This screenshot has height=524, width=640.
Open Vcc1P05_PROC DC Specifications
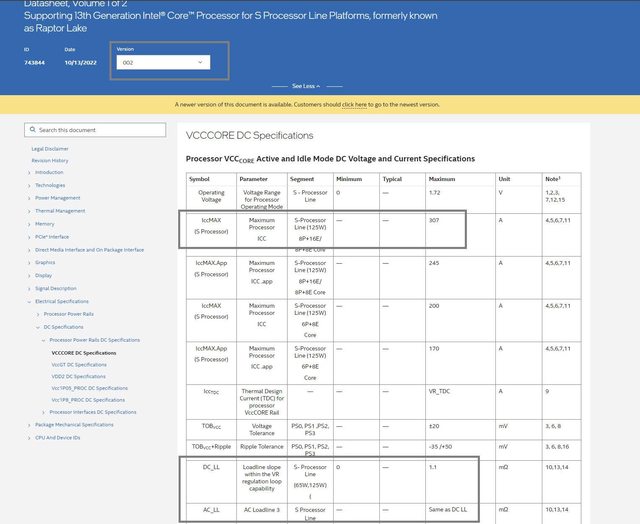[x=89, y=388]
